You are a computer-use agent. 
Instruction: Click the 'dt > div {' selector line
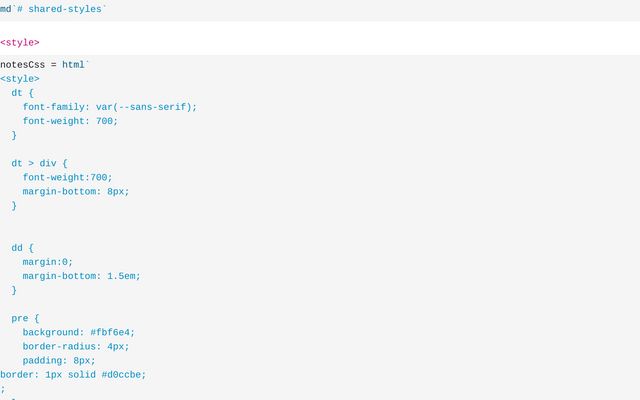click(40, 163)
